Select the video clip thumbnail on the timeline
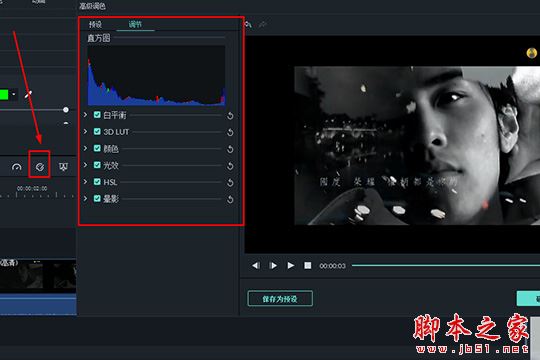Viewport: 540px width, 360px height. click(38, 276)
